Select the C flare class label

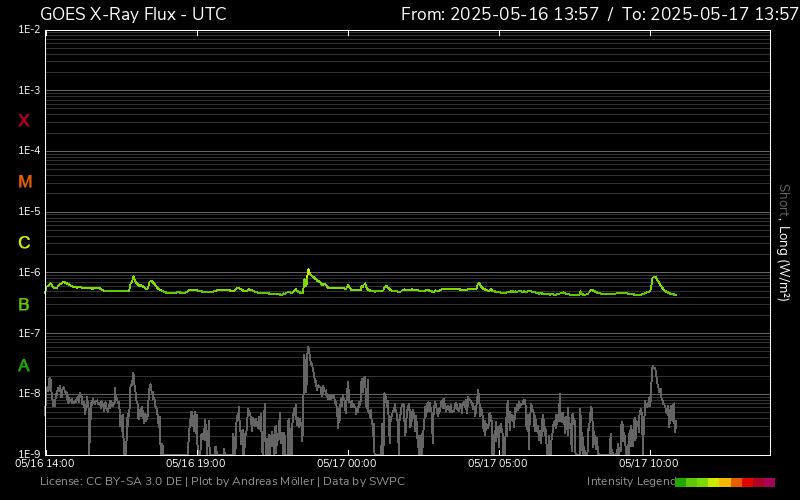pyautogui.click(x=24, y=243)
